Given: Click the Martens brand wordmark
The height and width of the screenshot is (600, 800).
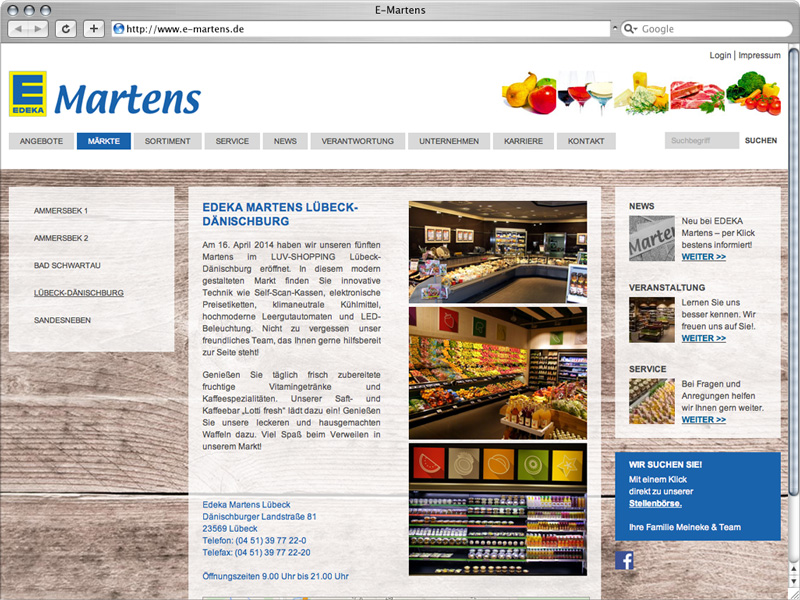Looking at the screenshot, I should pos(127,99).
